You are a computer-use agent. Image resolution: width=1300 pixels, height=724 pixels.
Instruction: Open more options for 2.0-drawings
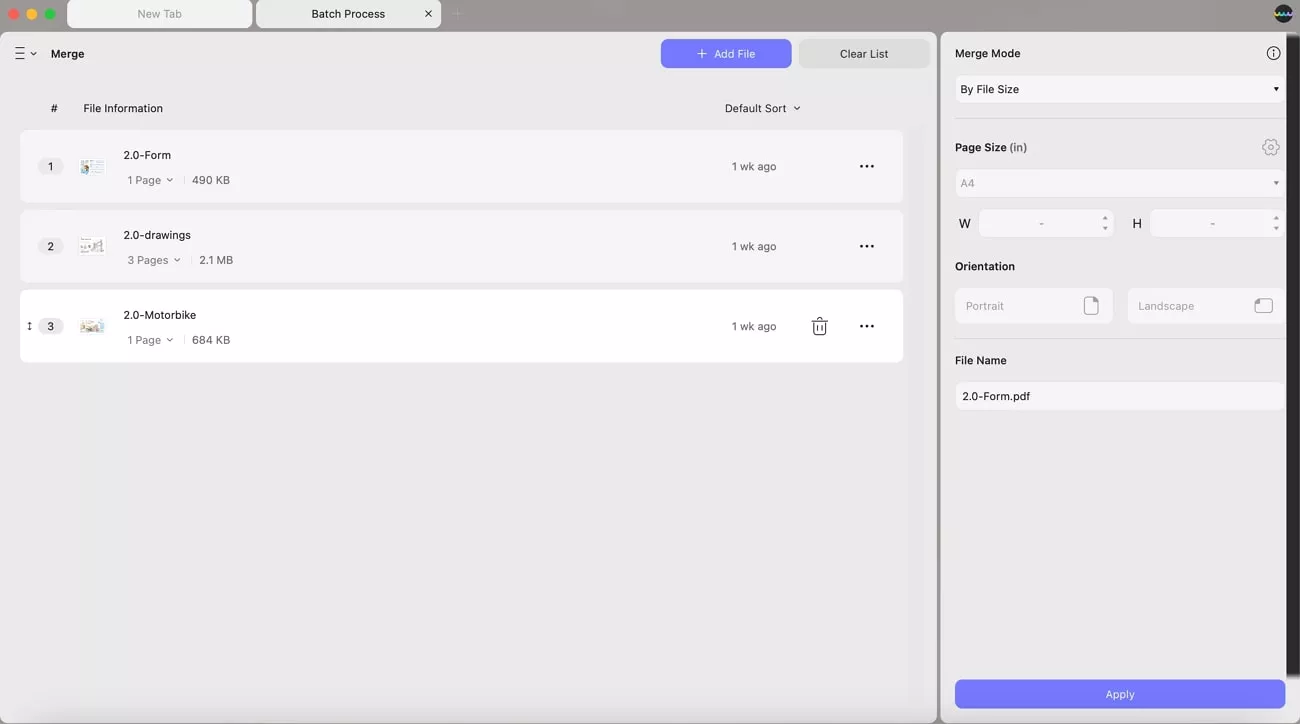866,246
